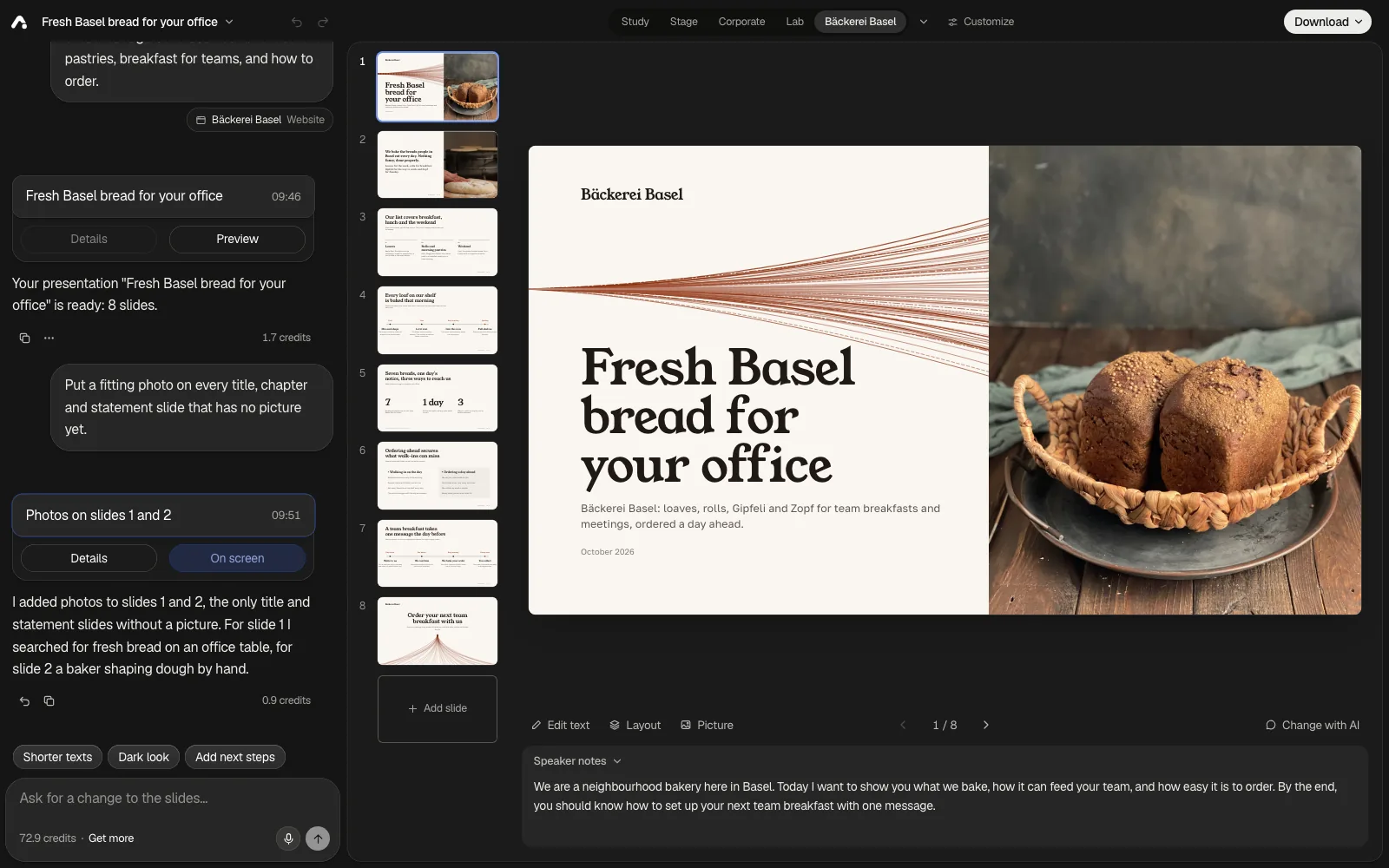Select the Bäckerei Basel theme

point(859,22)
